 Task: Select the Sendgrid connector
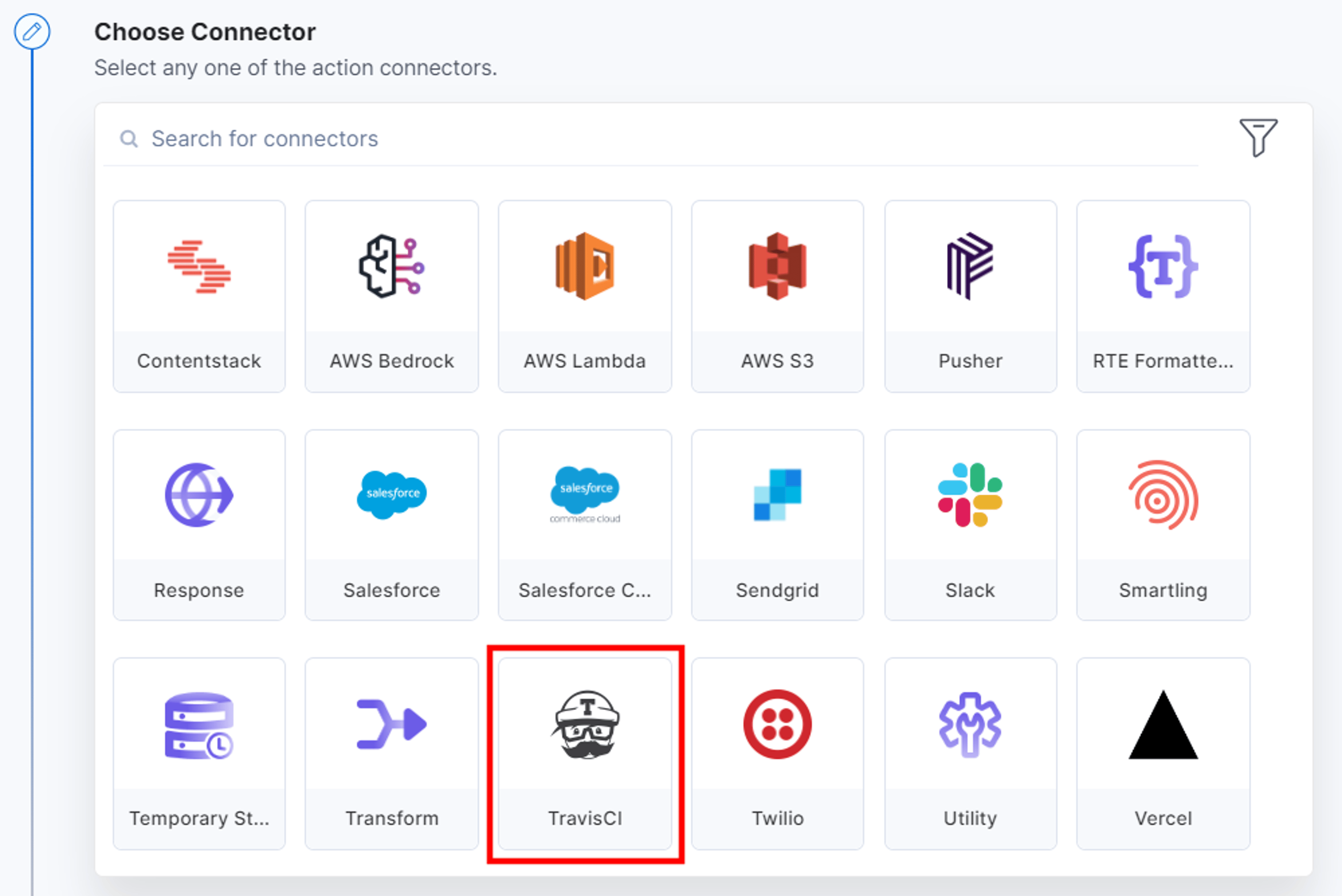(x=777, y=525)
